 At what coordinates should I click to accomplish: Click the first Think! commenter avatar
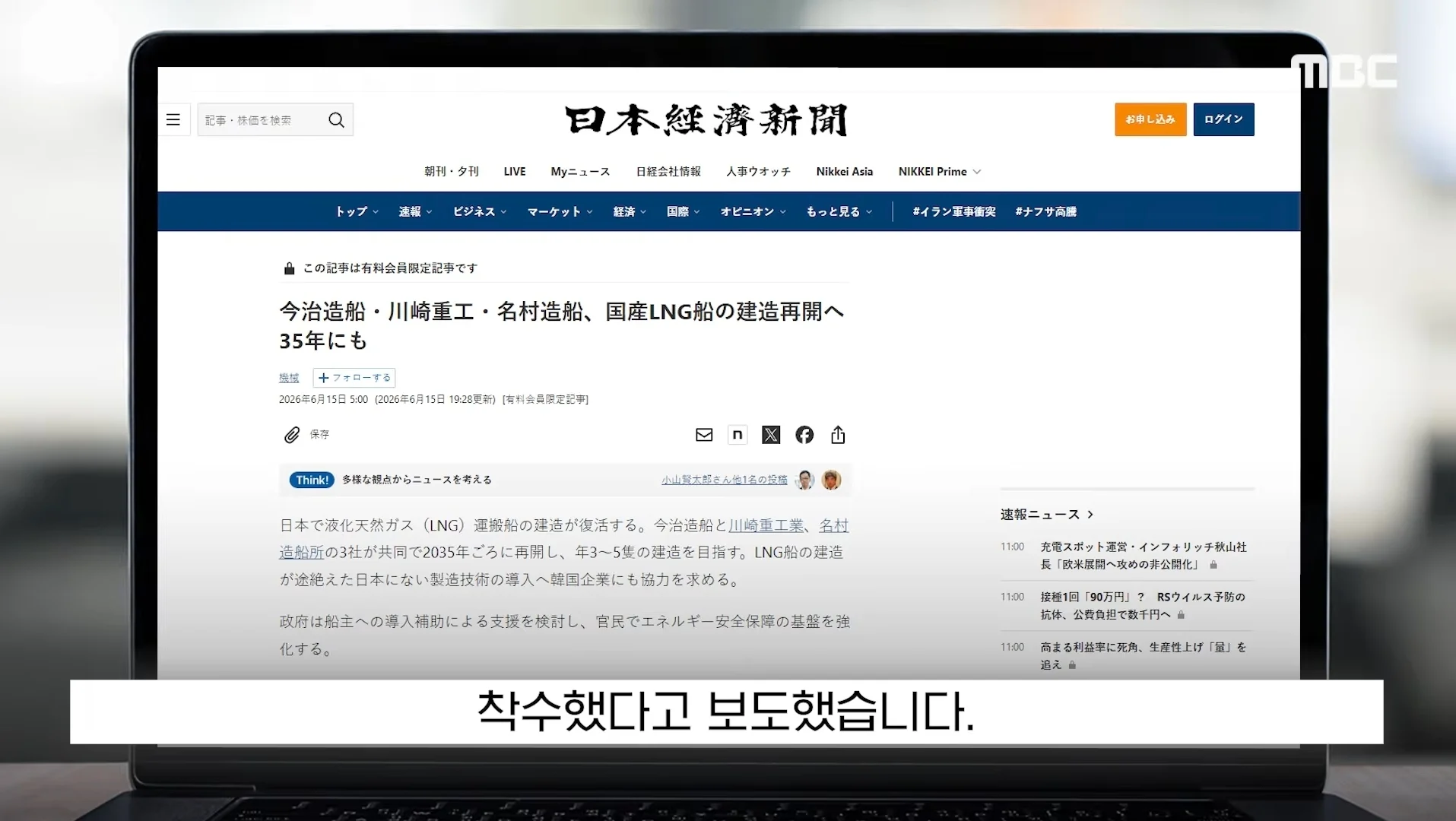coord(804,480)
